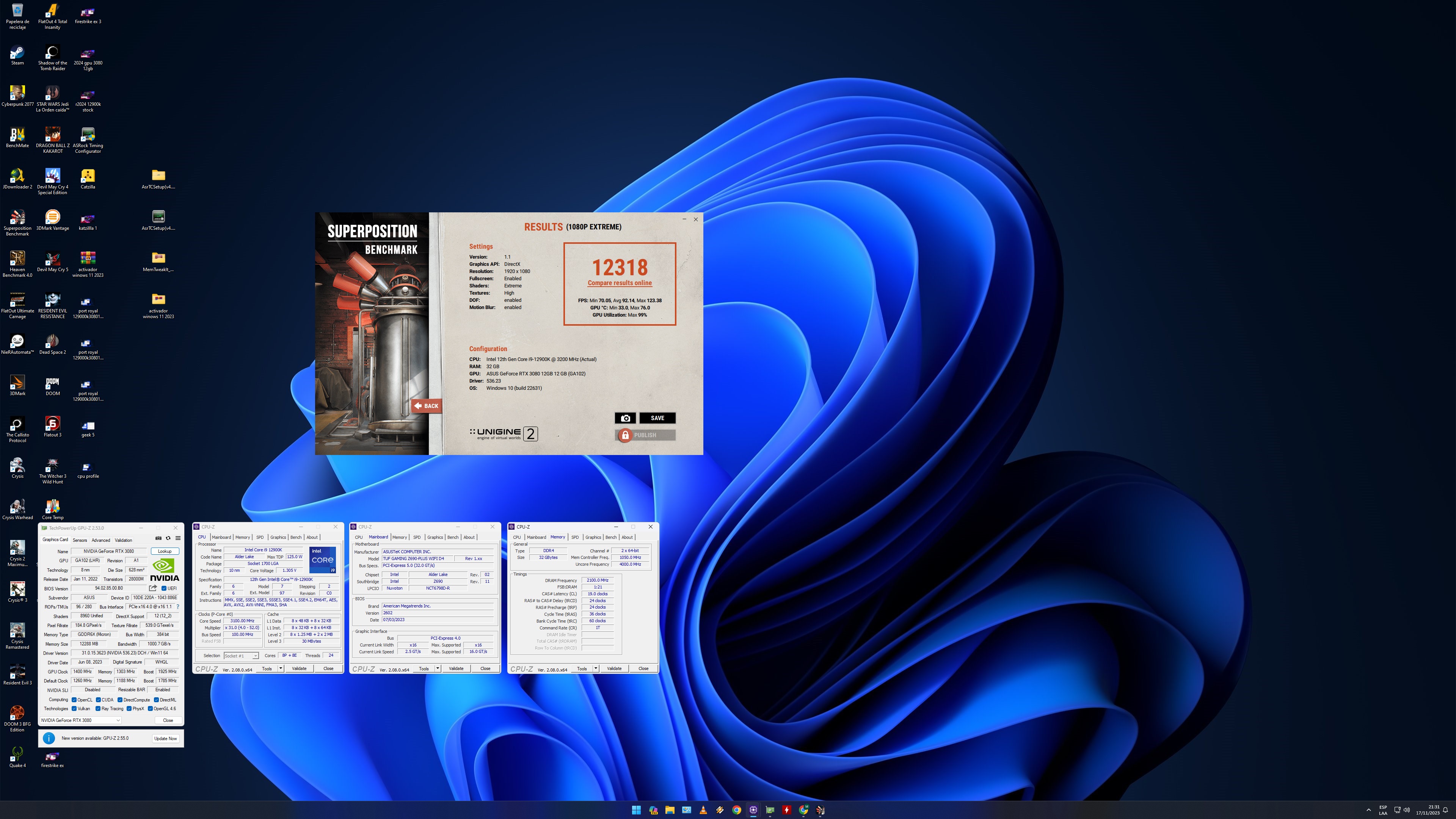Click the GPU-Z screenshot camera icon
Viewport: 1456px width, 819px height.
[158, 538]
